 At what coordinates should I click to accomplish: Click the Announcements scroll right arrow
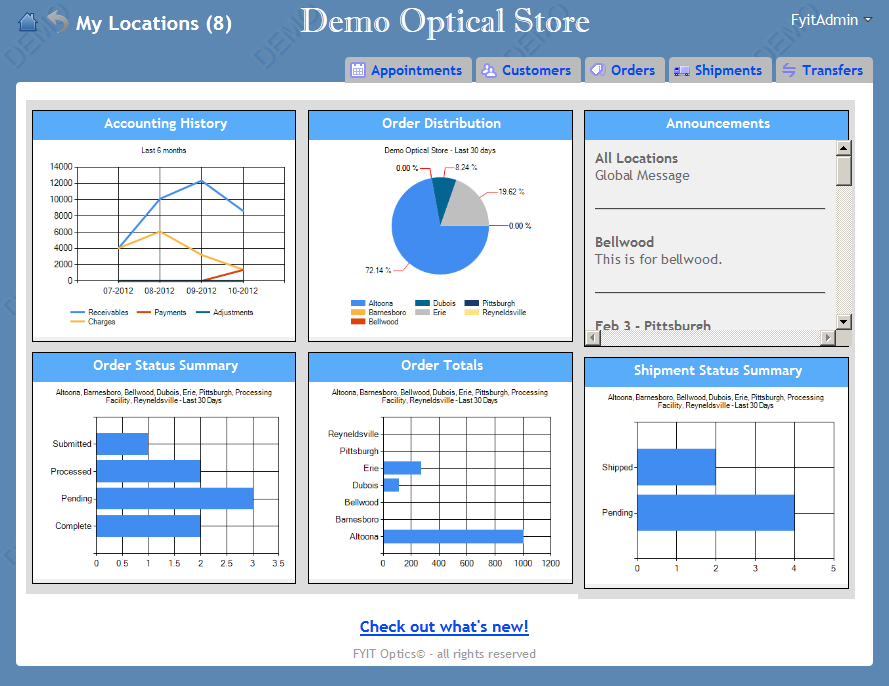pyautogui.click(x=828, y=338)
